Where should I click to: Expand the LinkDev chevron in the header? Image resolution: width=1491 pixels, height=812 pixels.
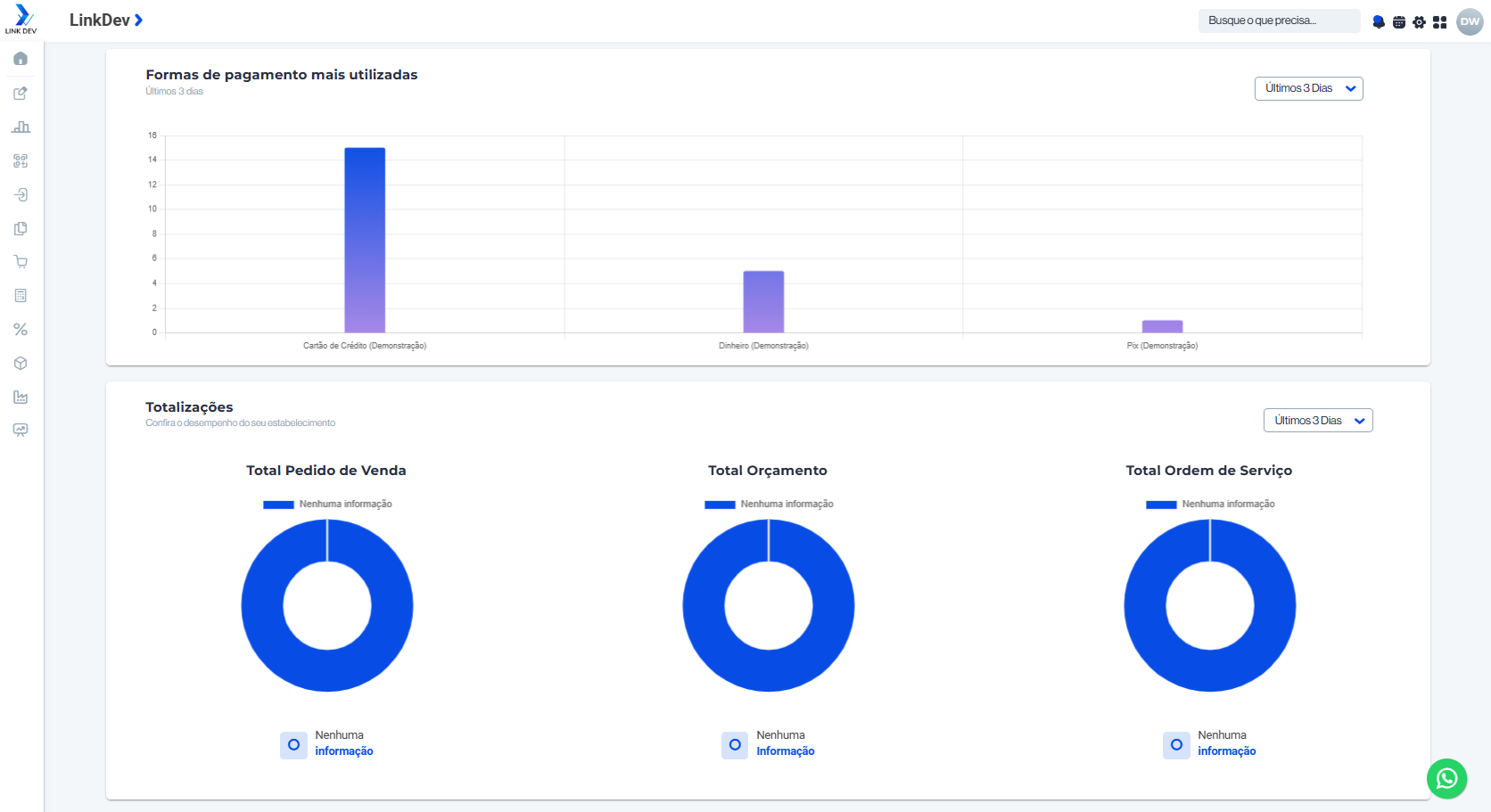[x=138, y=20]
